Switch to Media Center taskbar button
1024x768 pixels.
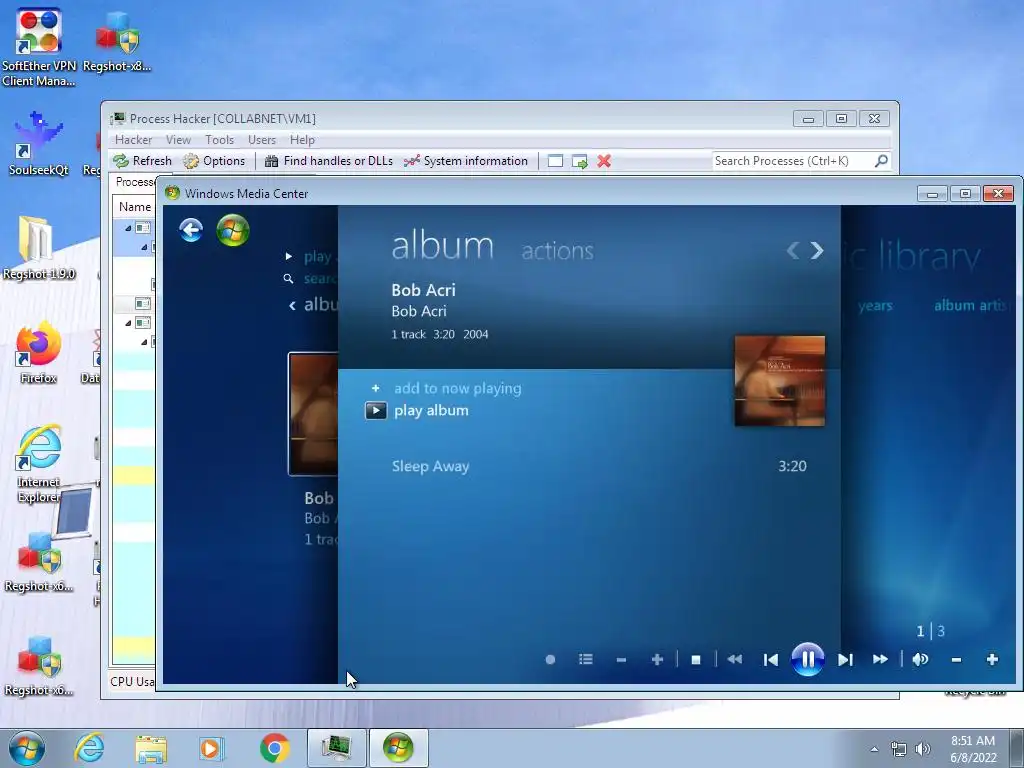point(398,748)
